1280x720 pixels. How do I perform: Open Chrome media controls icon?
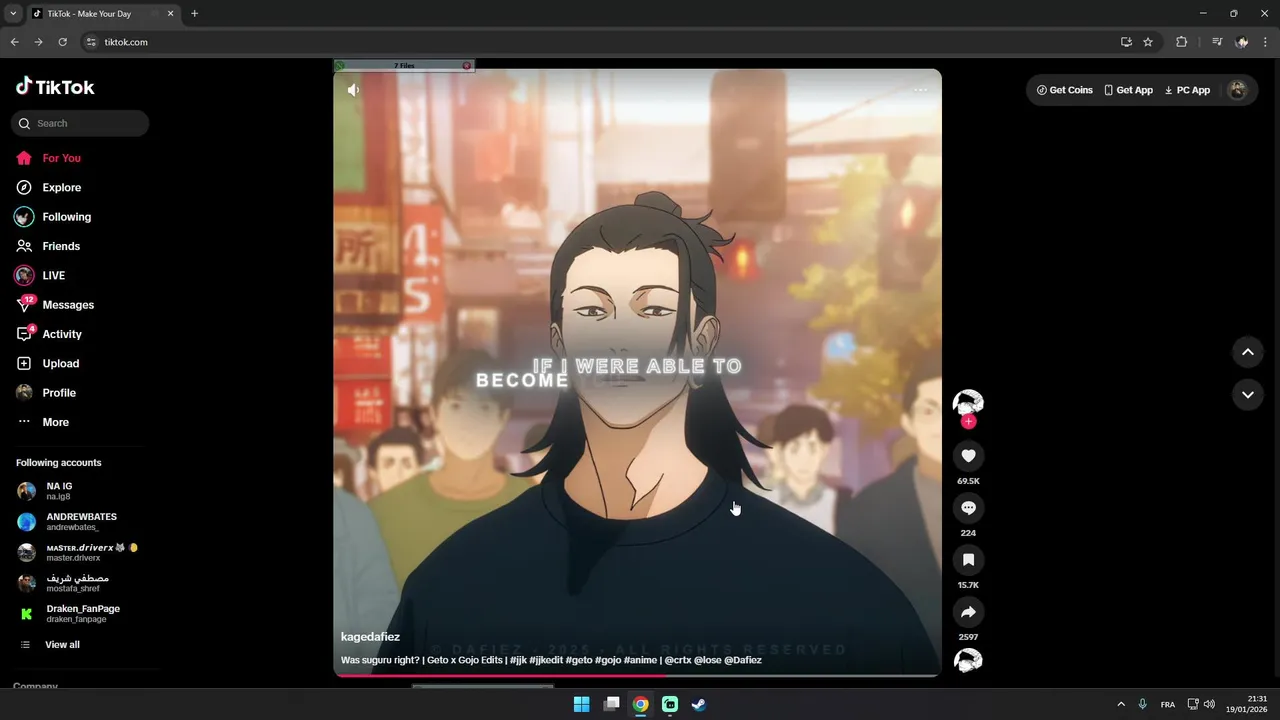(1217, 42)
